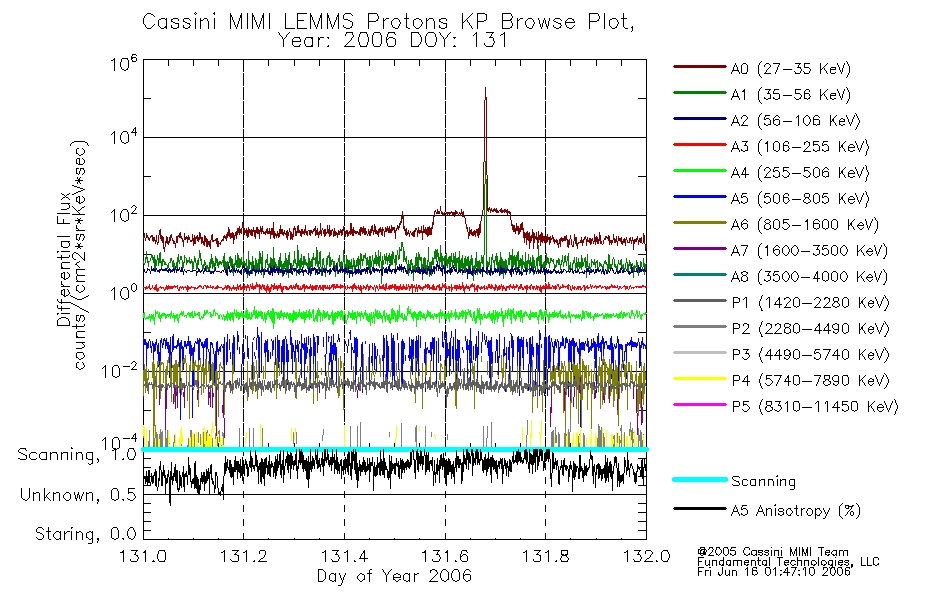Click the 'Unknown, 0.5' axis label
Screen dimensions: 950x600
coord(78,496)
